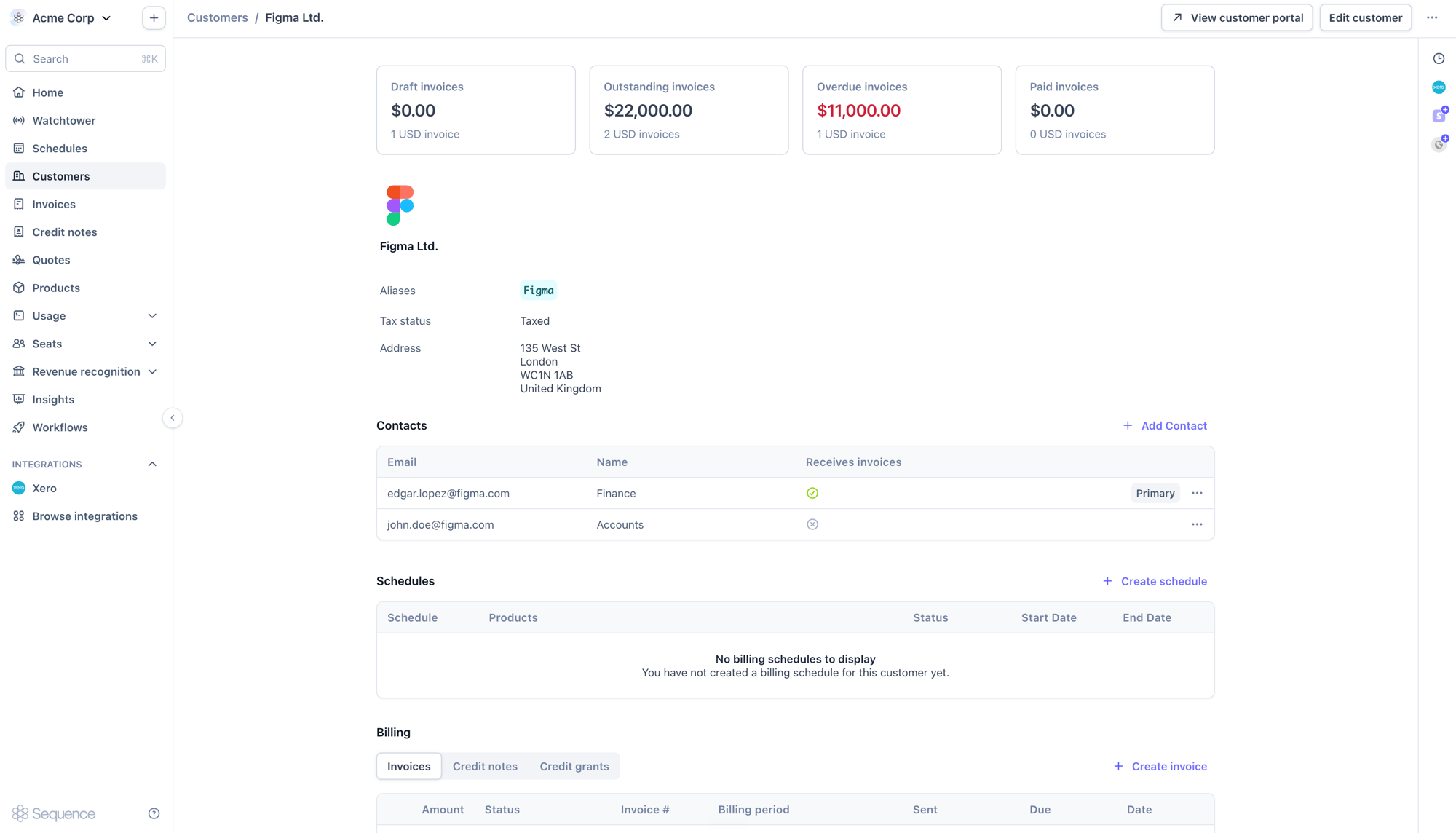Open the help question mark icon
Image resolution: width=1456 pixels, height=833 pixels.
point(154,813)
